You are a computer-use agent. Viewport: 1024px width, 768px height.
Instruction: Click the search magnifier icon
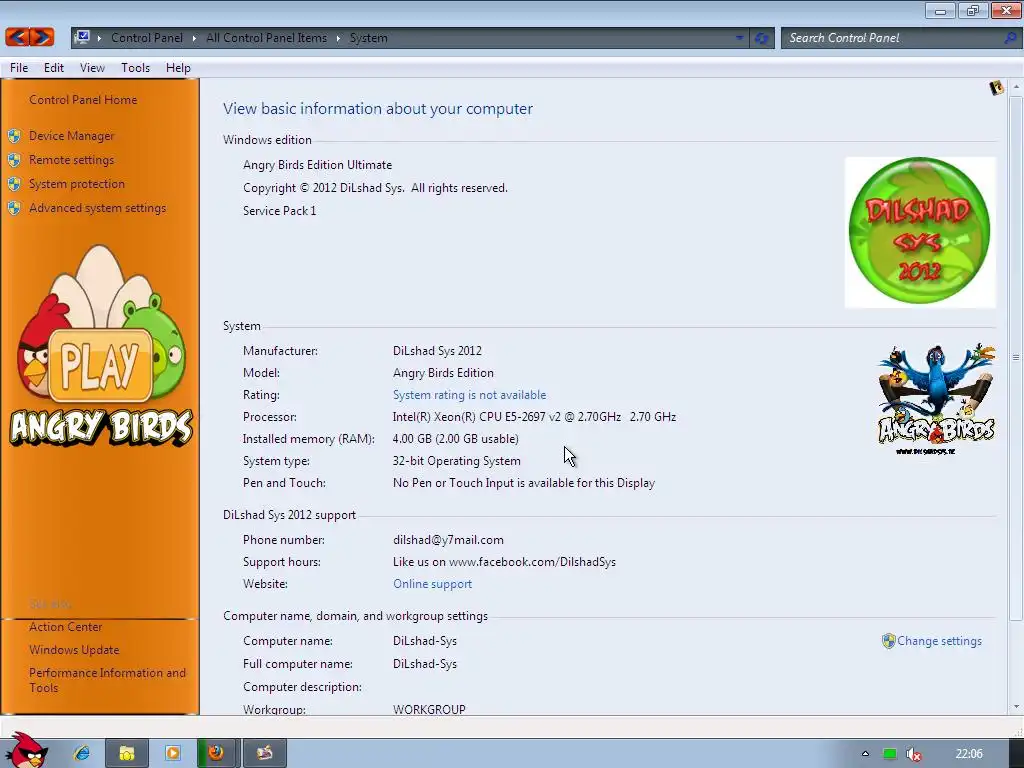tap(1010, 38)
